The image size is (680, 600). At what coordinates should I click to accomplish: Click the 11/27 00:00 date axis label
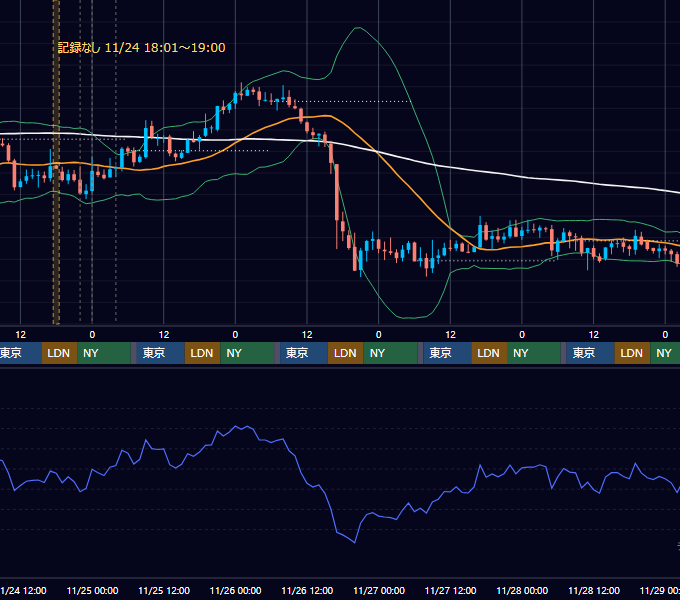click(x=379, y=590)
